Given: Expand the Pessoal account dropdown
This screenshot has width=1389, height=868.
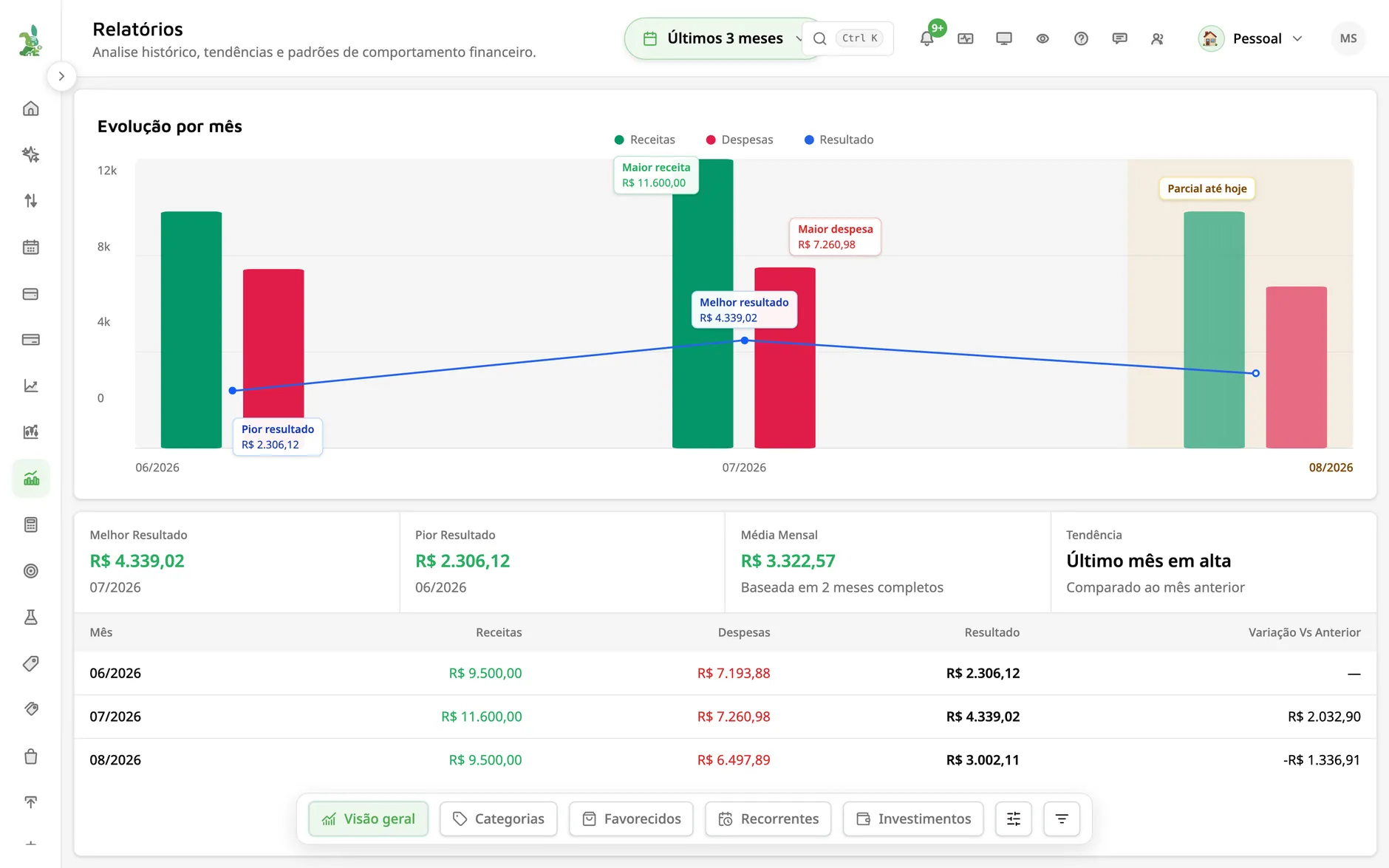Looking at the screenshot, I should pyautogui.click(x=1250, y=38).
